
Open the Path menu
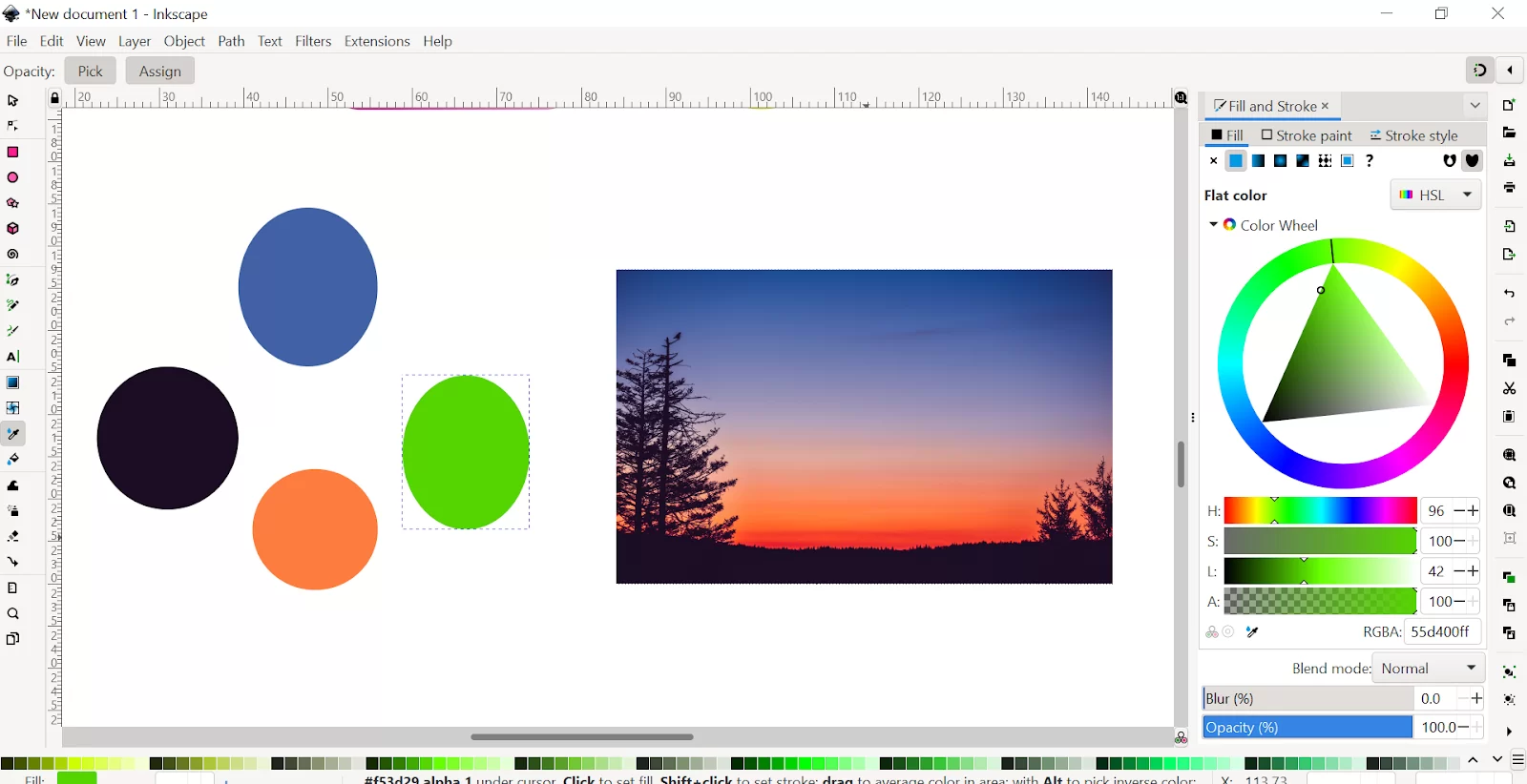tap(231, 41)
